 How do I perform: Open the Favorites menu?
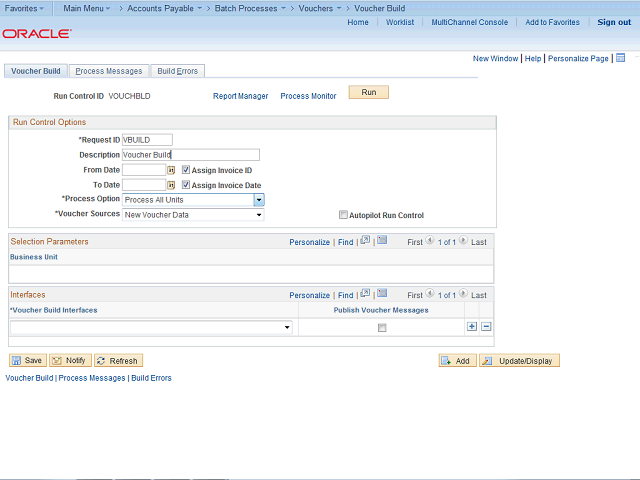tap(24, 8)
